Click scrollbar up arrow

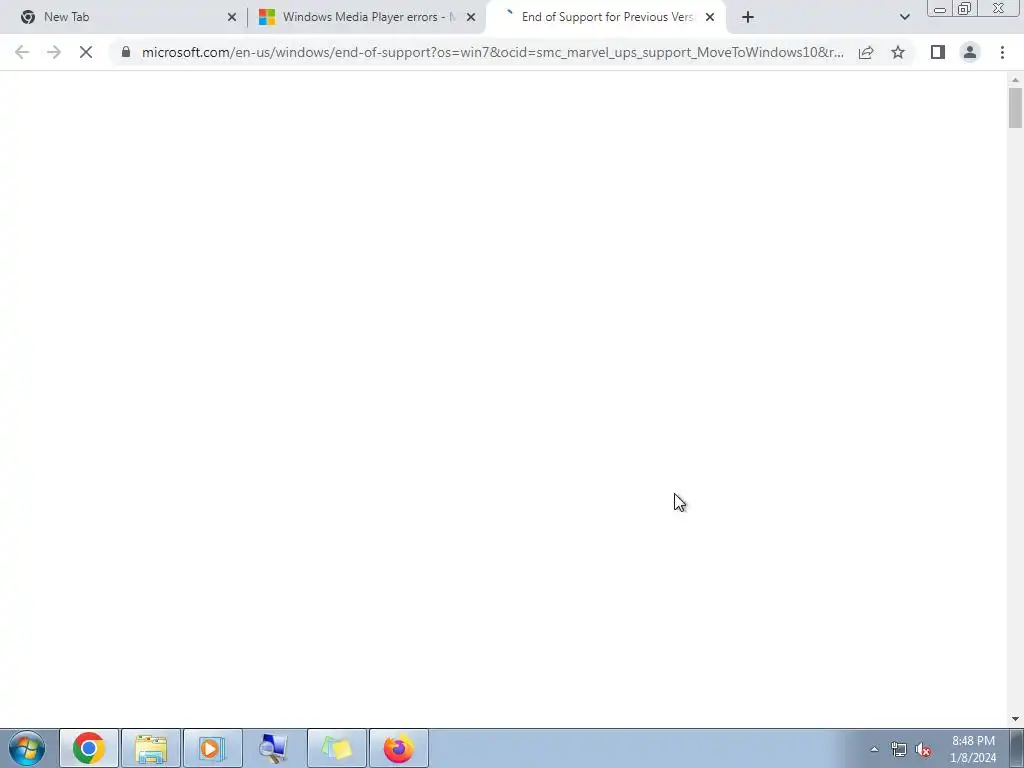pos(1015,80)
